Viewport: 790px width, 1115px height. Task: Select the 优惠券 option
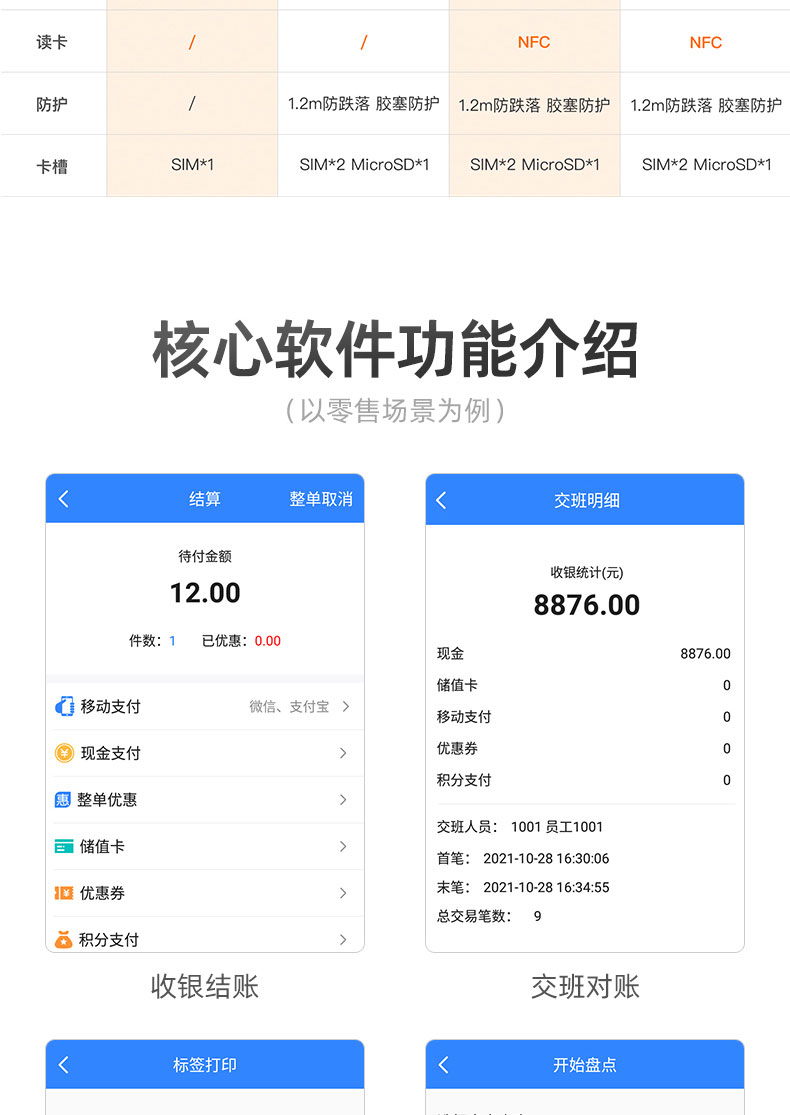205,893
